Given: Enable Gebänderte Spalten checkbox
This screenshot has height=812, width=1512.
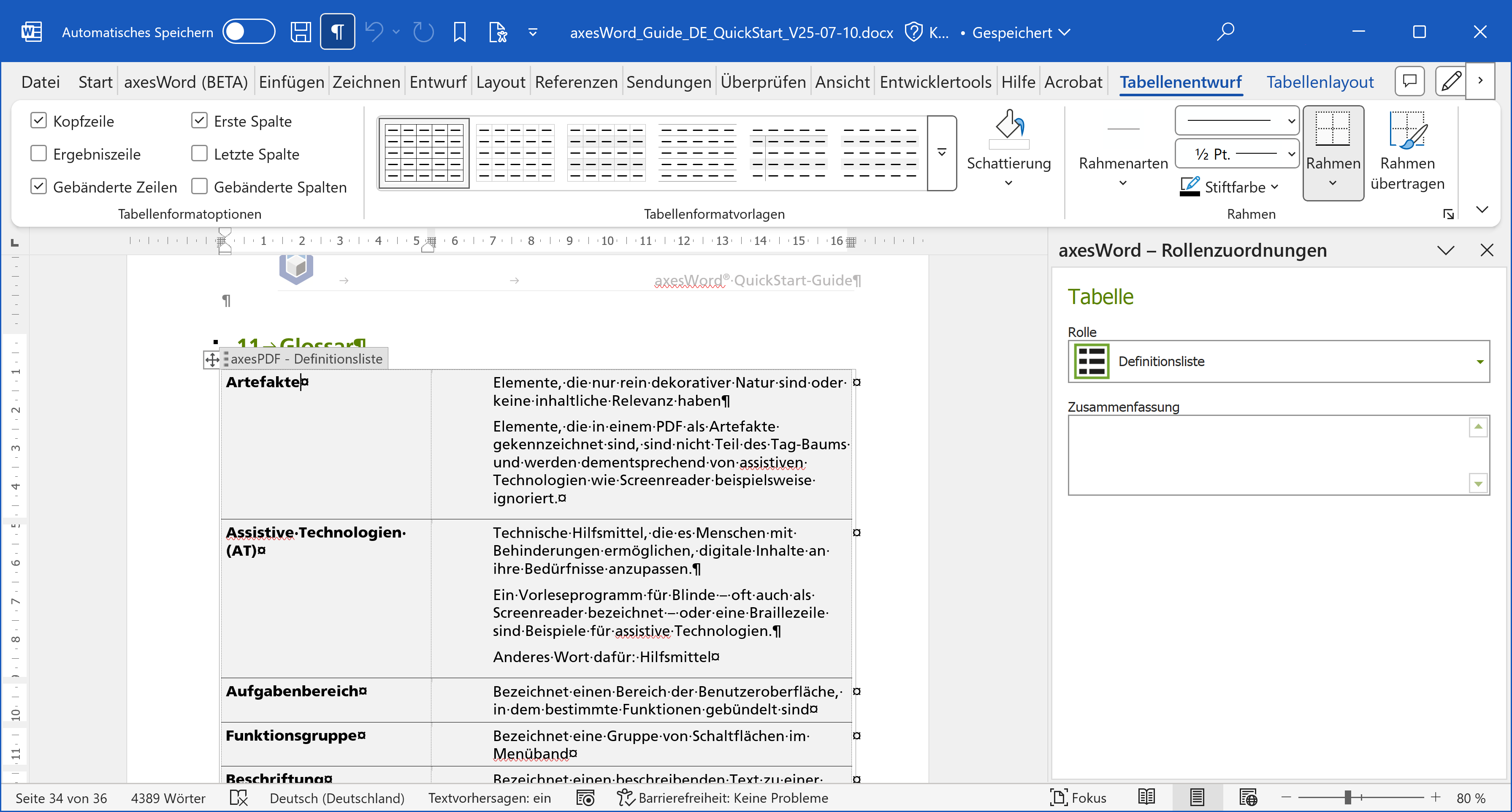Looking at the screenshot, I should point(199,186).
